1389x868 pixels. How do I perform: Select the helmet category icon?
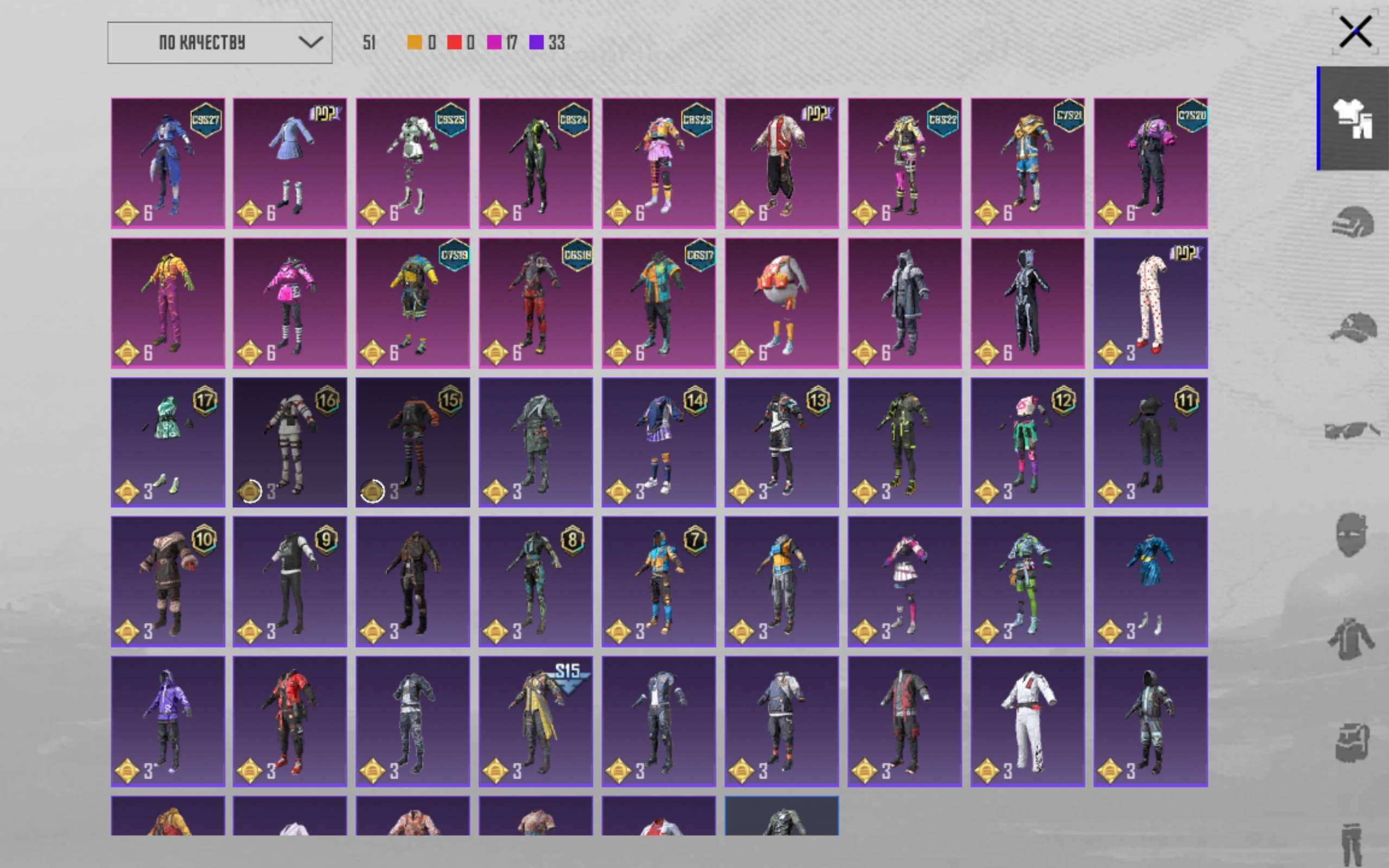click(x=1353, y=221)
